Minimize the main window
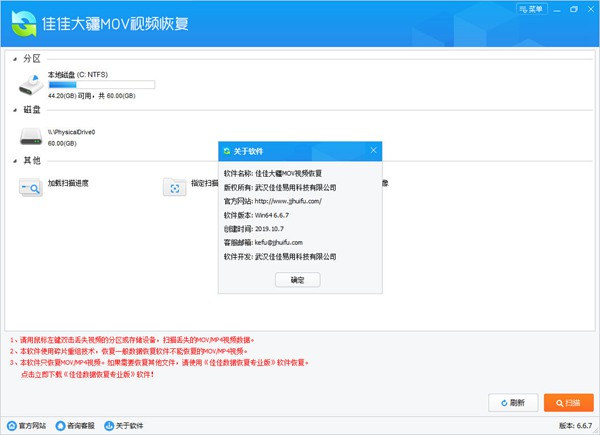This screenshot has width=600, height=435. pos(557,10)
